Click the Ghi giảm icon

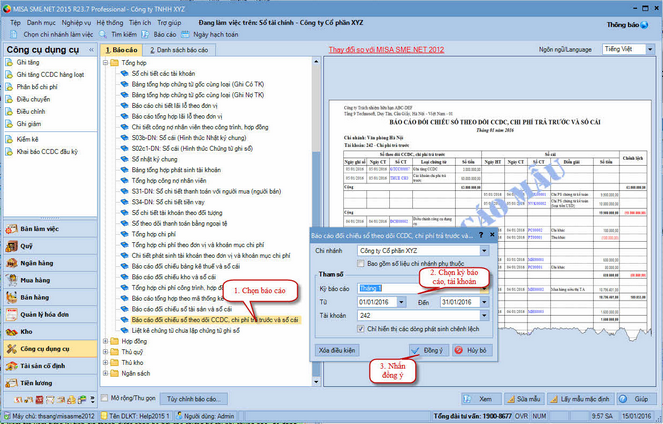click(x=9, y=123)
